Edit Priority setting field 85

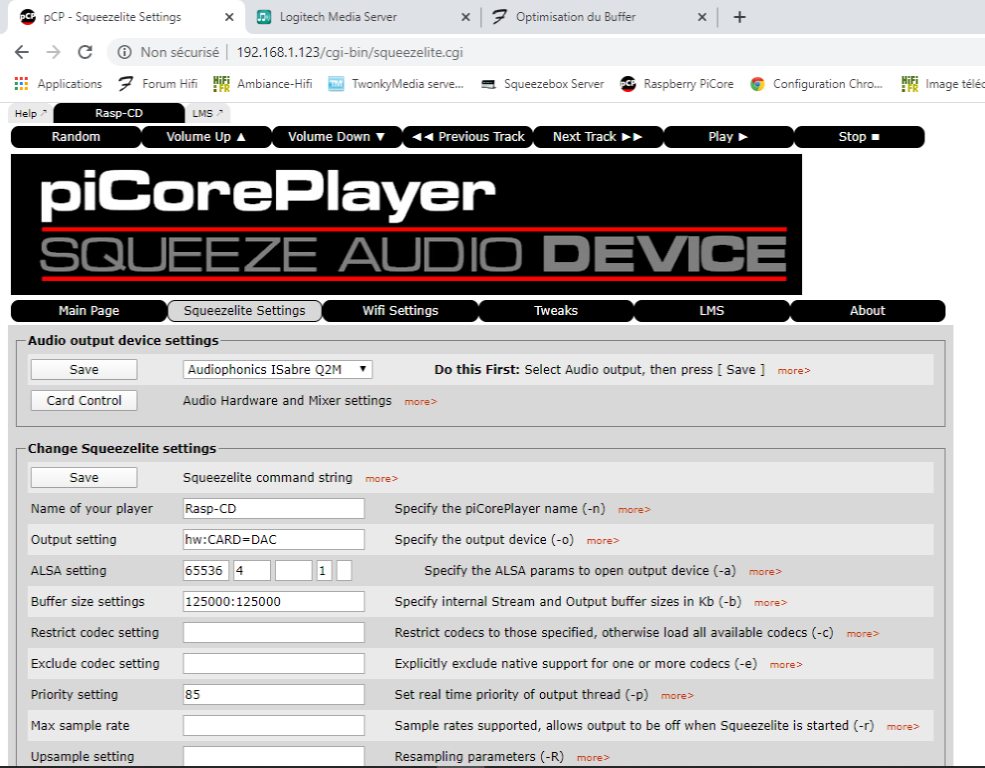tap(274, 695)
